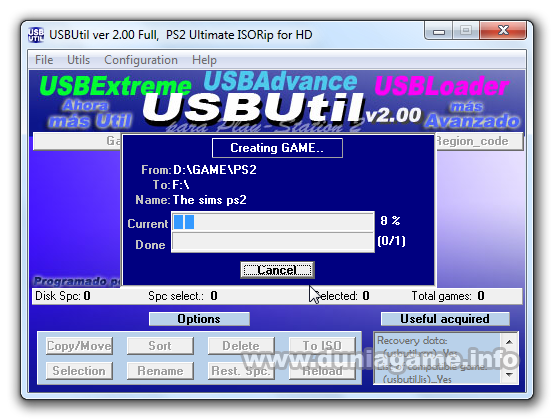Click the Disk Spc value

(x=87, y=296)
